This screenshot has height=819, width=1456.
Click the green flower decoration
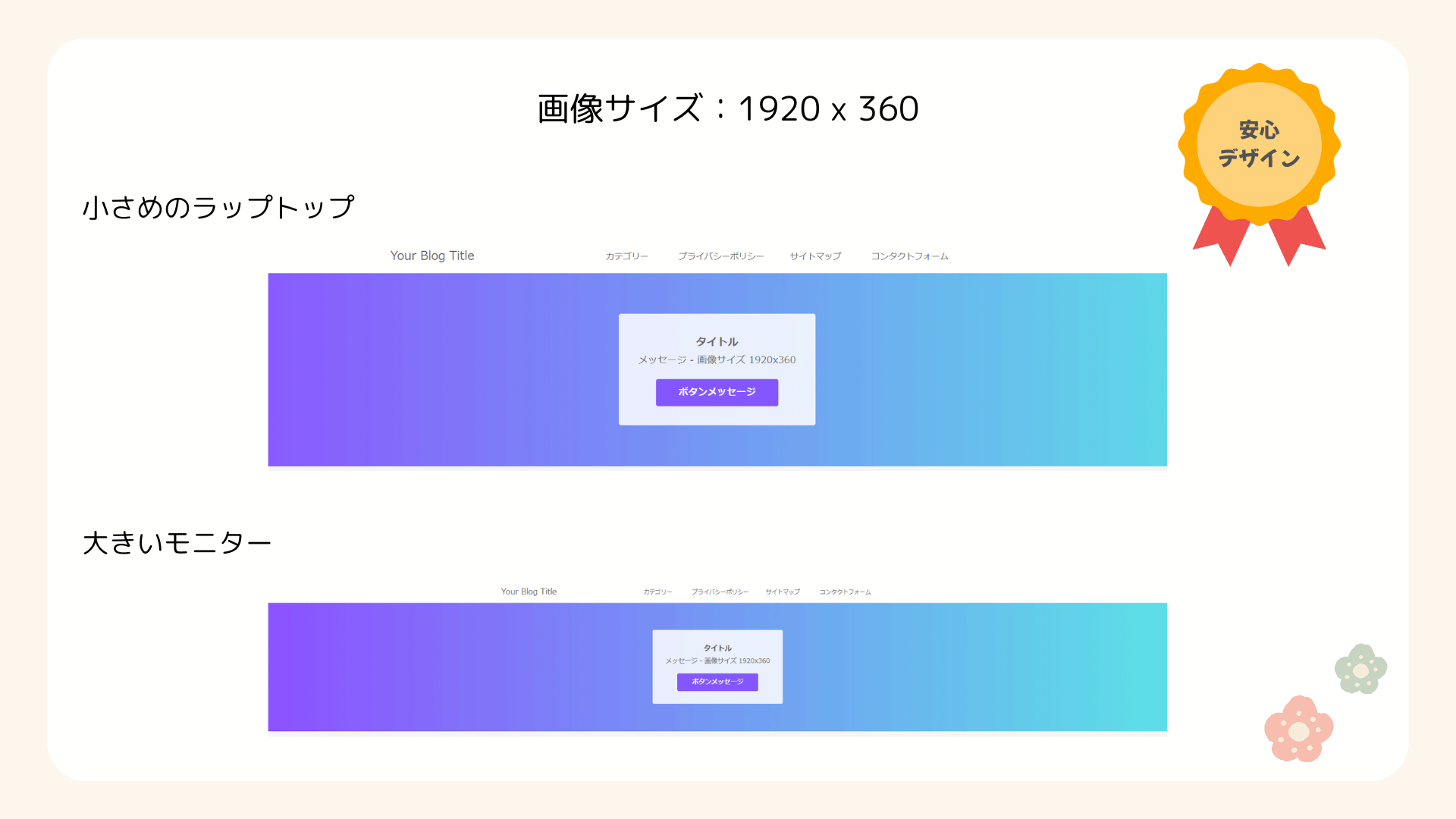point(1361,669)
